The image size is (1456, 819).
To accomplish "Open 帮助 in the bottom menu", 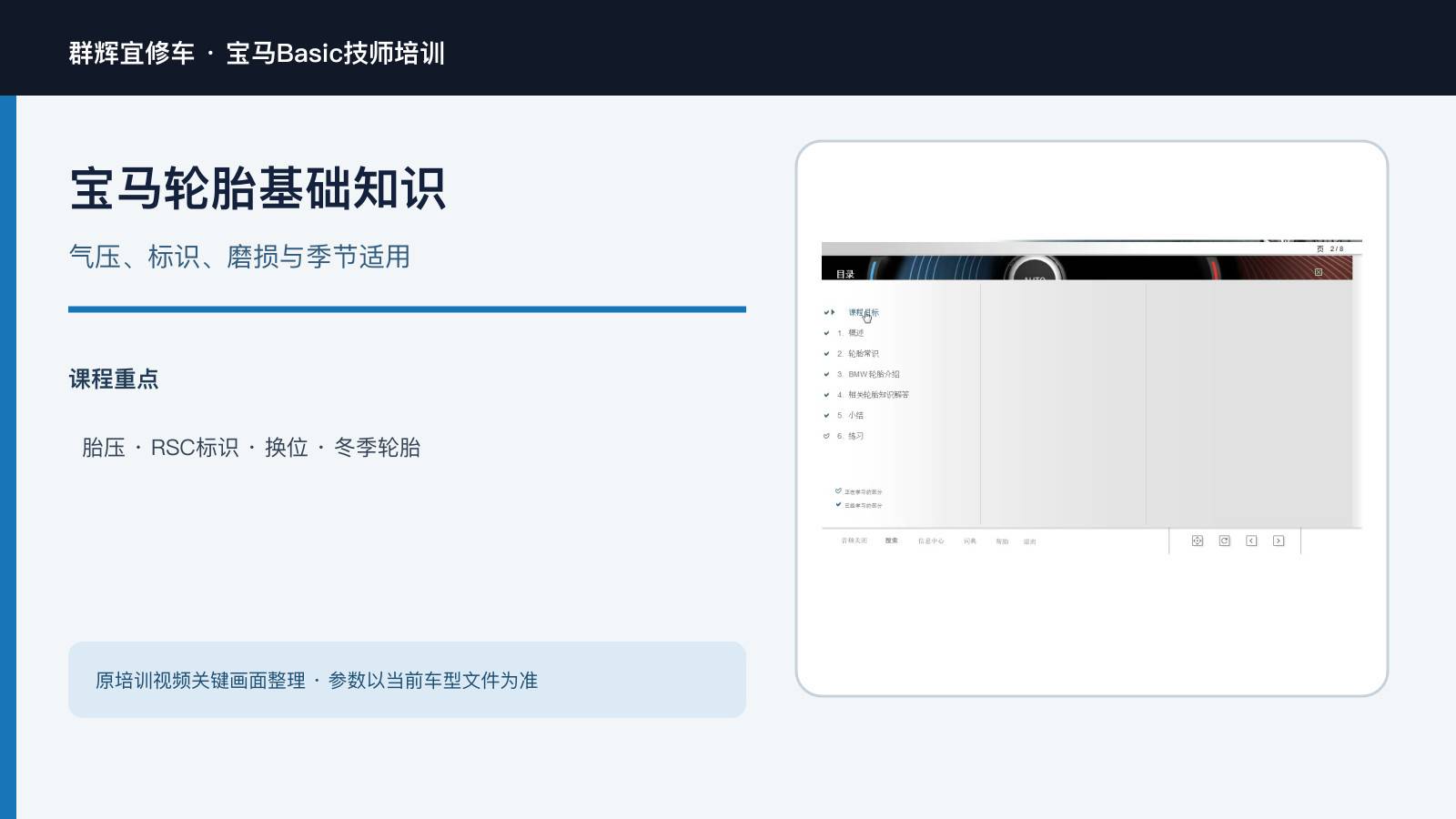I will [x=1002, y=541].
